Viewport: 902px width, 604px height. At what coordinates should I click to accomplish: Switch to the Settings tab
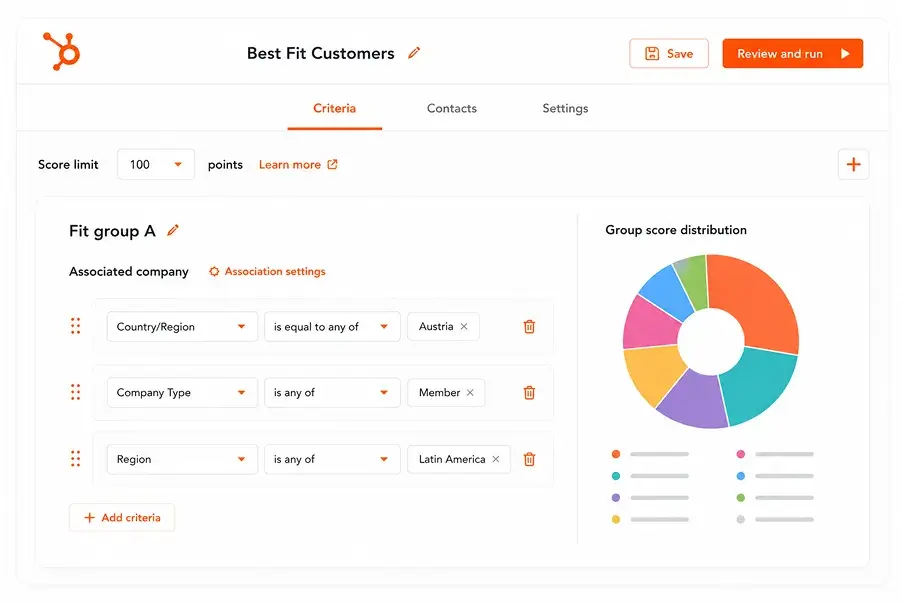pyautogui.click(x=565, y=108)
